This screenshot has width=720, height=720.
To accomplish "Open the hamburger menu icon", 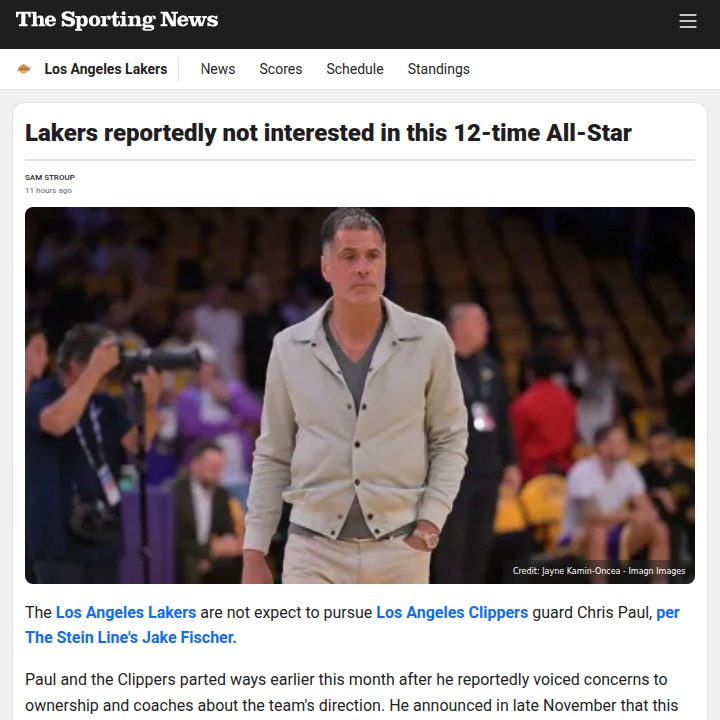I will click(x=687, y=21).
